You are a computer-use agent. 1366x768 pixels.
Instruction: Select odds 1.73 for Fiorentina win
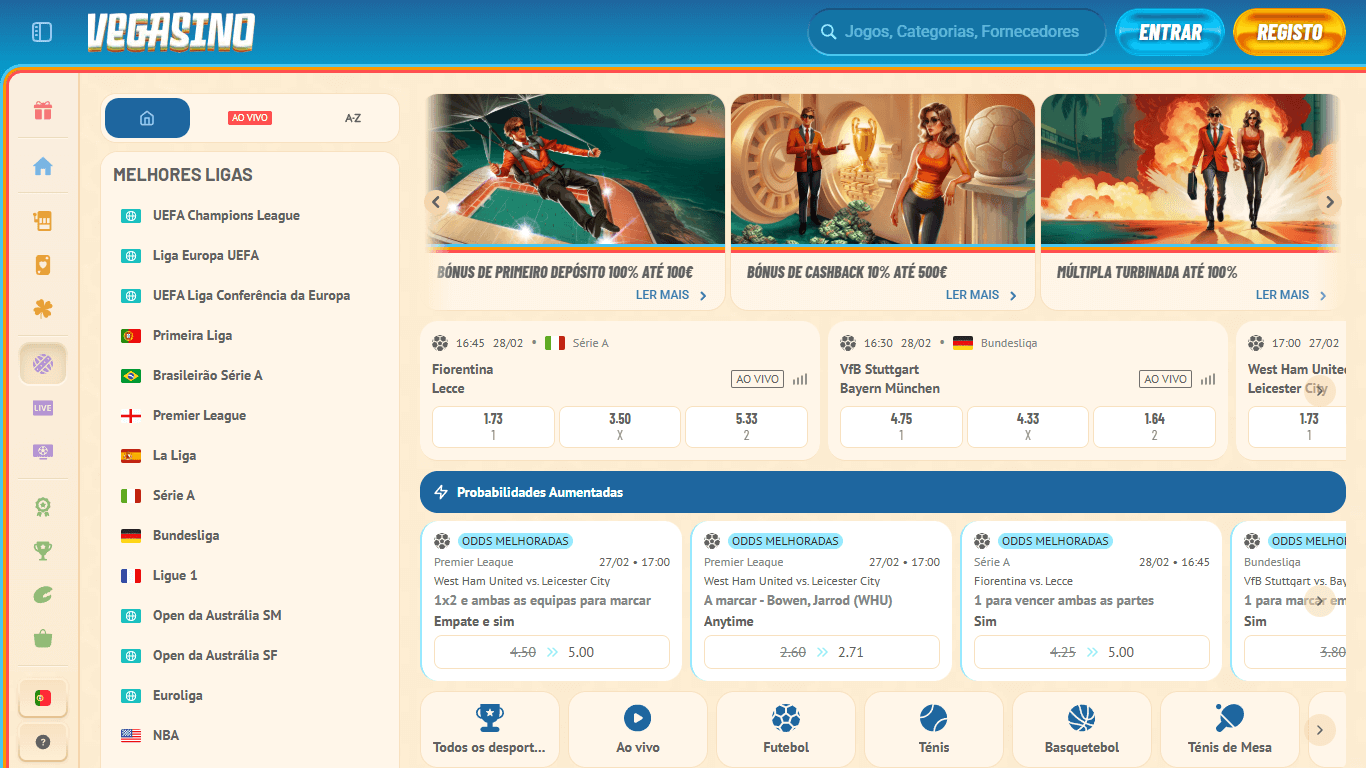(493, 427)
